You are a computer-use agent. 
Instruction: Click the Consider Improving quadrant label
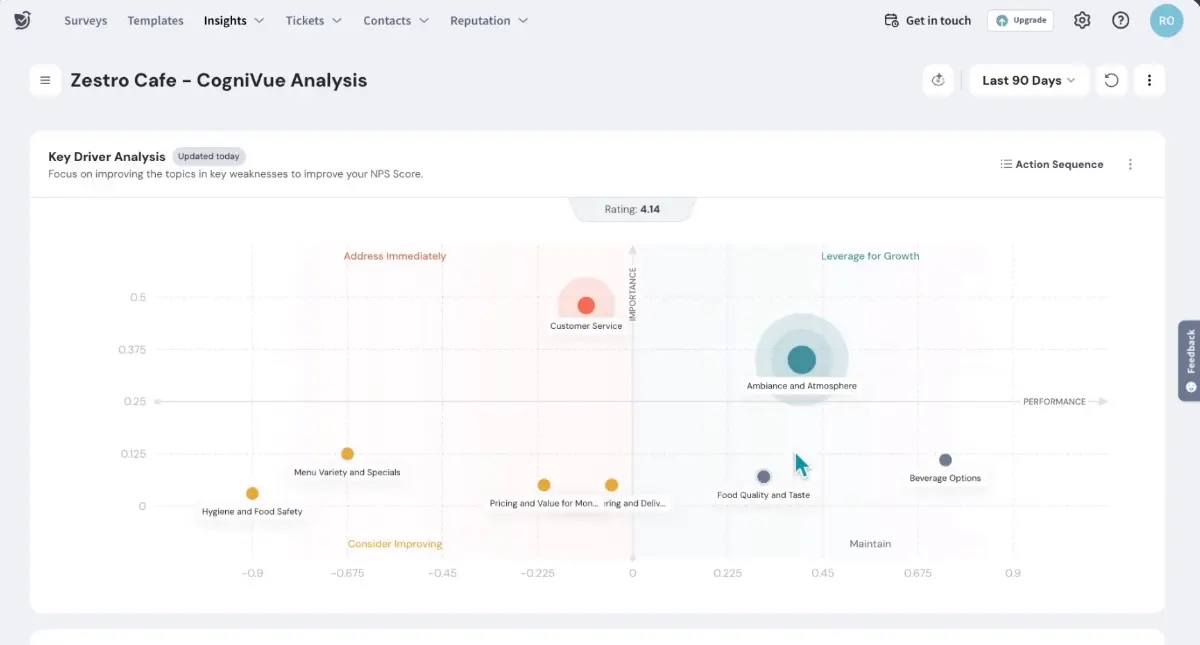pyautogui.click(x=395, y=544)
